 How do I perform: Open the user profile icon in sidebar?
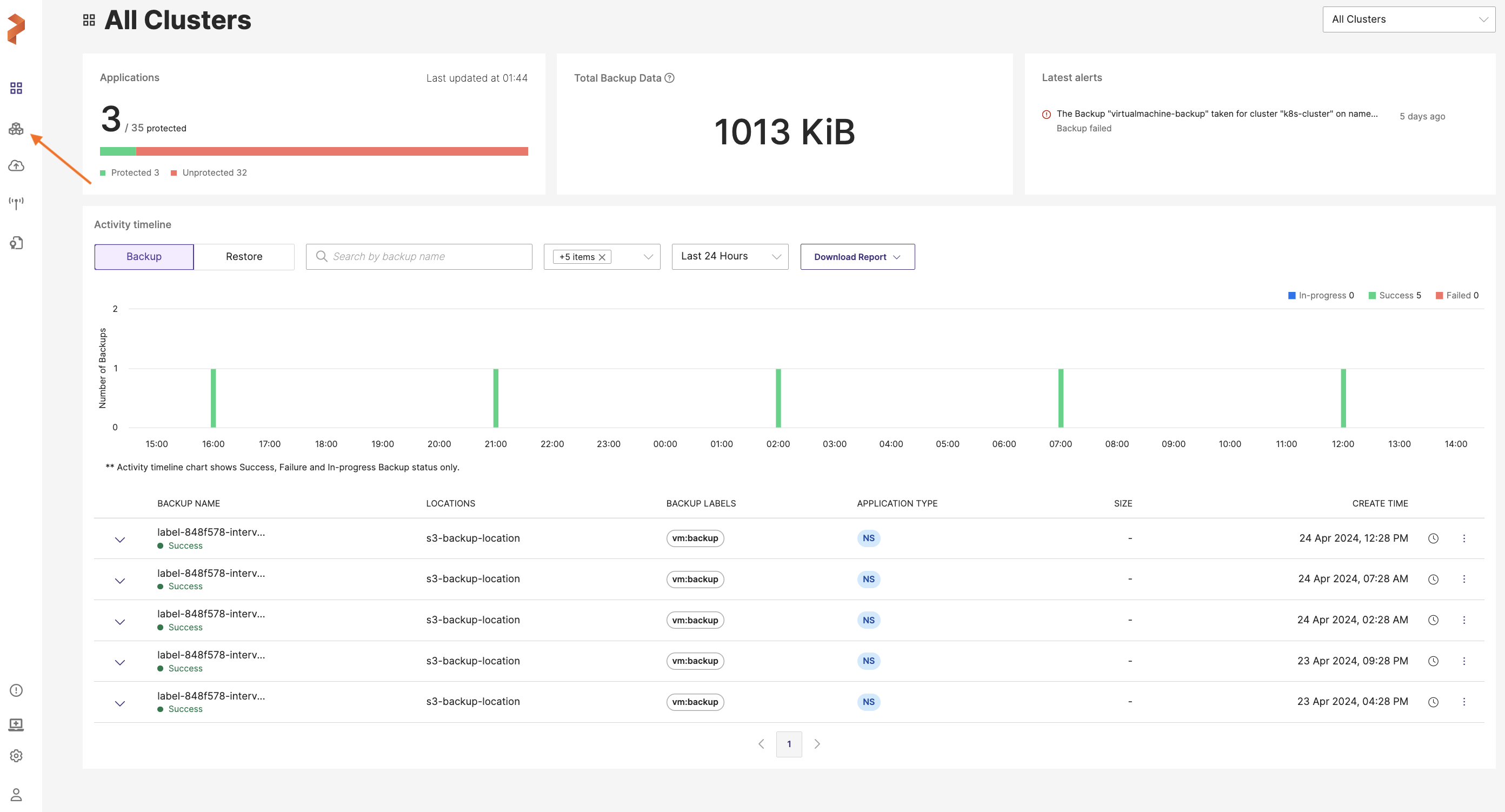click(x=16, y=795)
